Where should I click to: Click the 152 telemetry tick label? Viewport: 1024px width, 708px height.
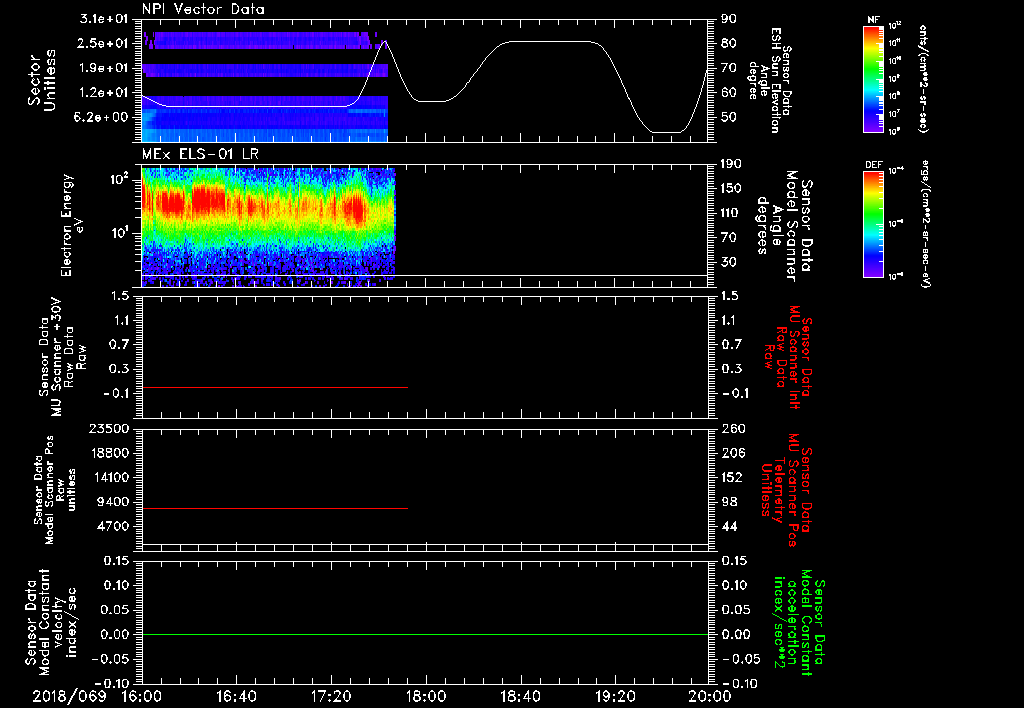click(x=732, y=477)
